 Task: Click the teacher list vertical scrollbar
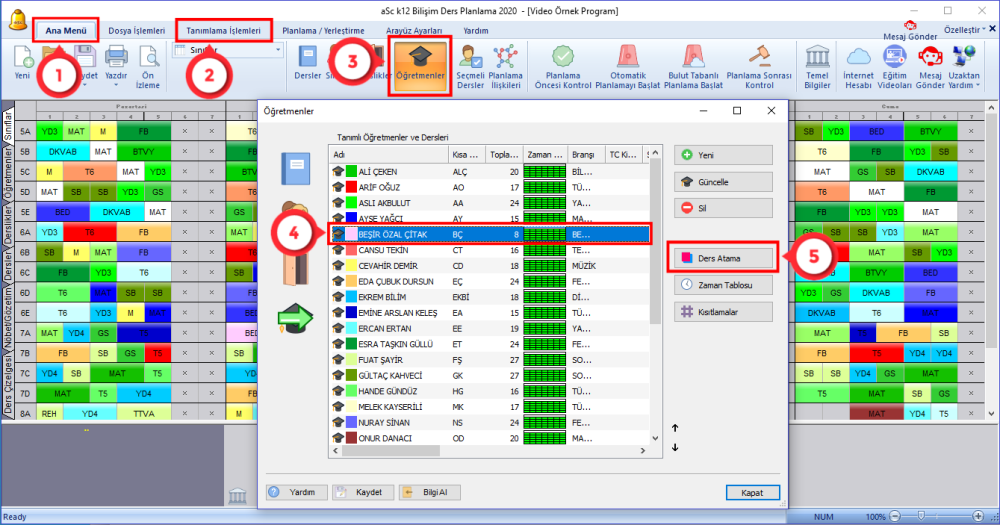(x=655, y=242)
